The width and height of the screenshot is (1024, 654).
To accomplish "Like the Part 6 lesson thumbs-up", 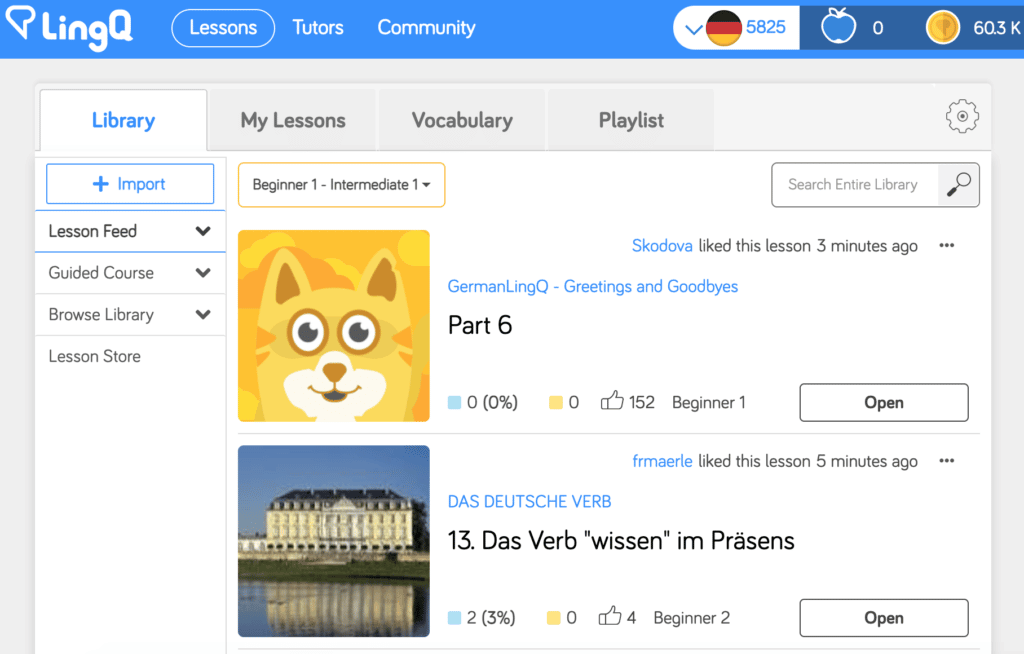I will click(x=611, y=402).
